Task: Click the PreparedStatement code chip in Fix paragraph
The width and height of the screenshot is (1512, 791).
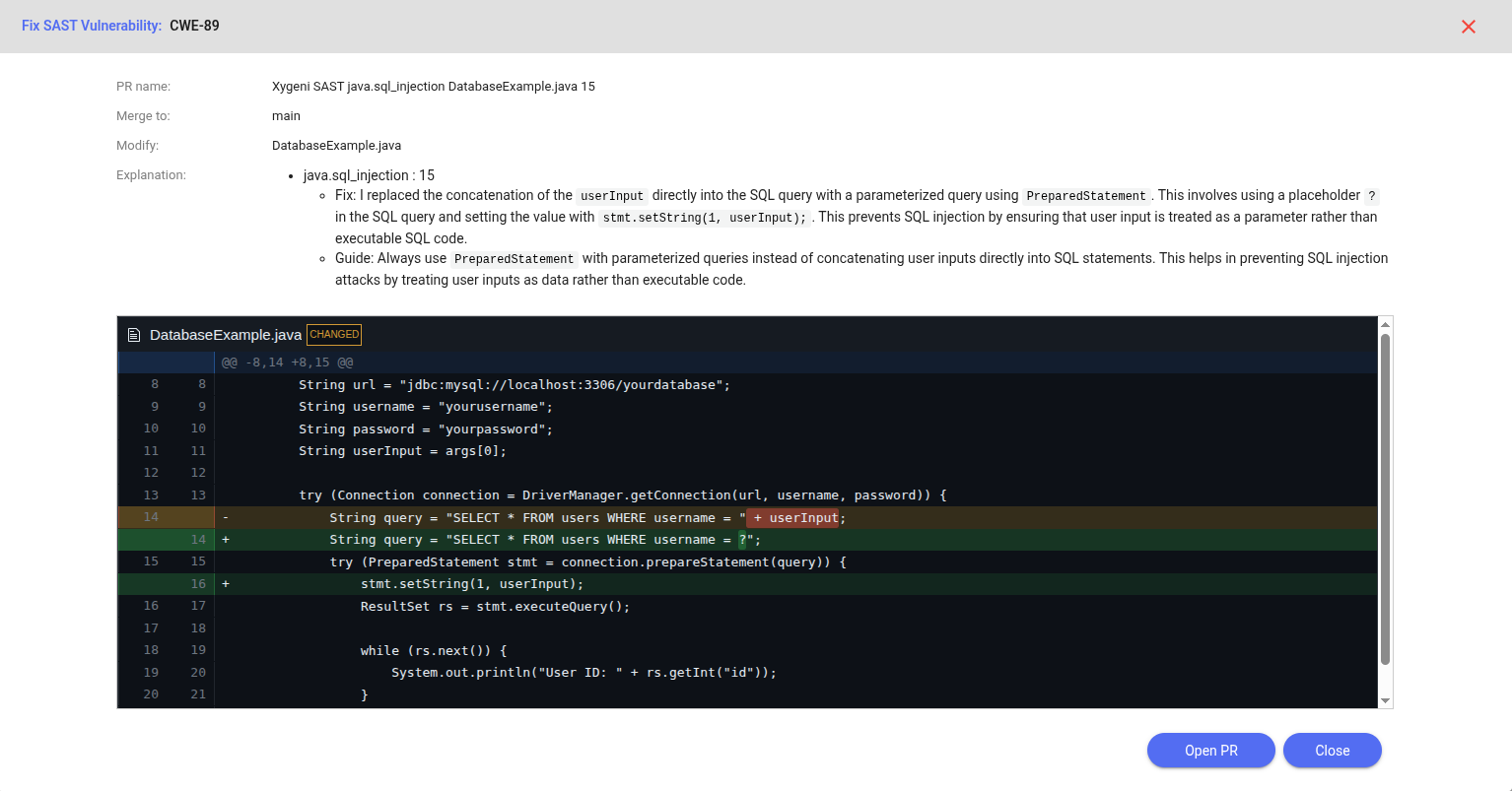Action: pyautogui.click(x=1086, y=196)
